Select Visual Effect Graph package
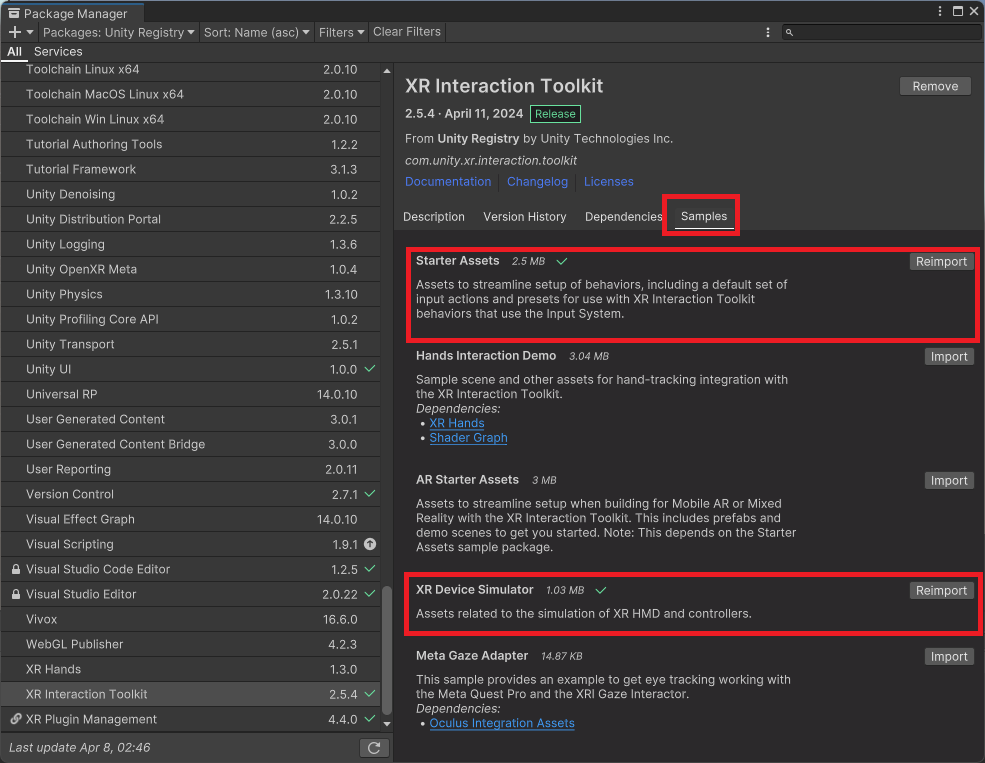 [x=190, y=519]
